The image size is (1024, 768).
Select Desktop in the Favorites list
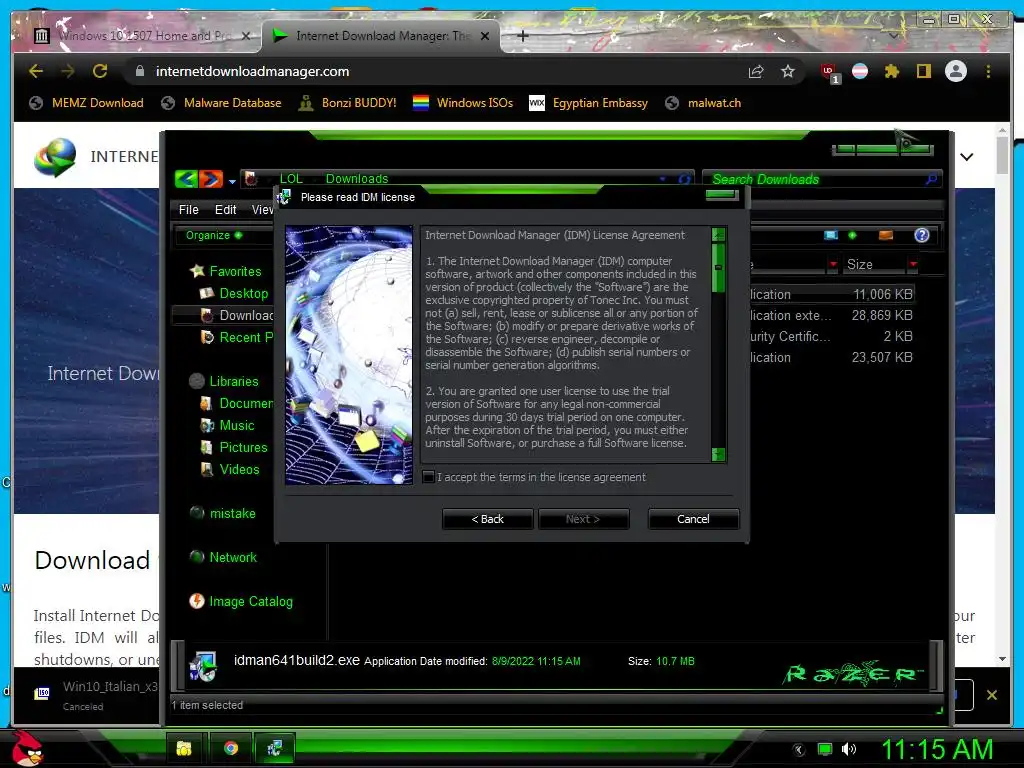(244, 293)
